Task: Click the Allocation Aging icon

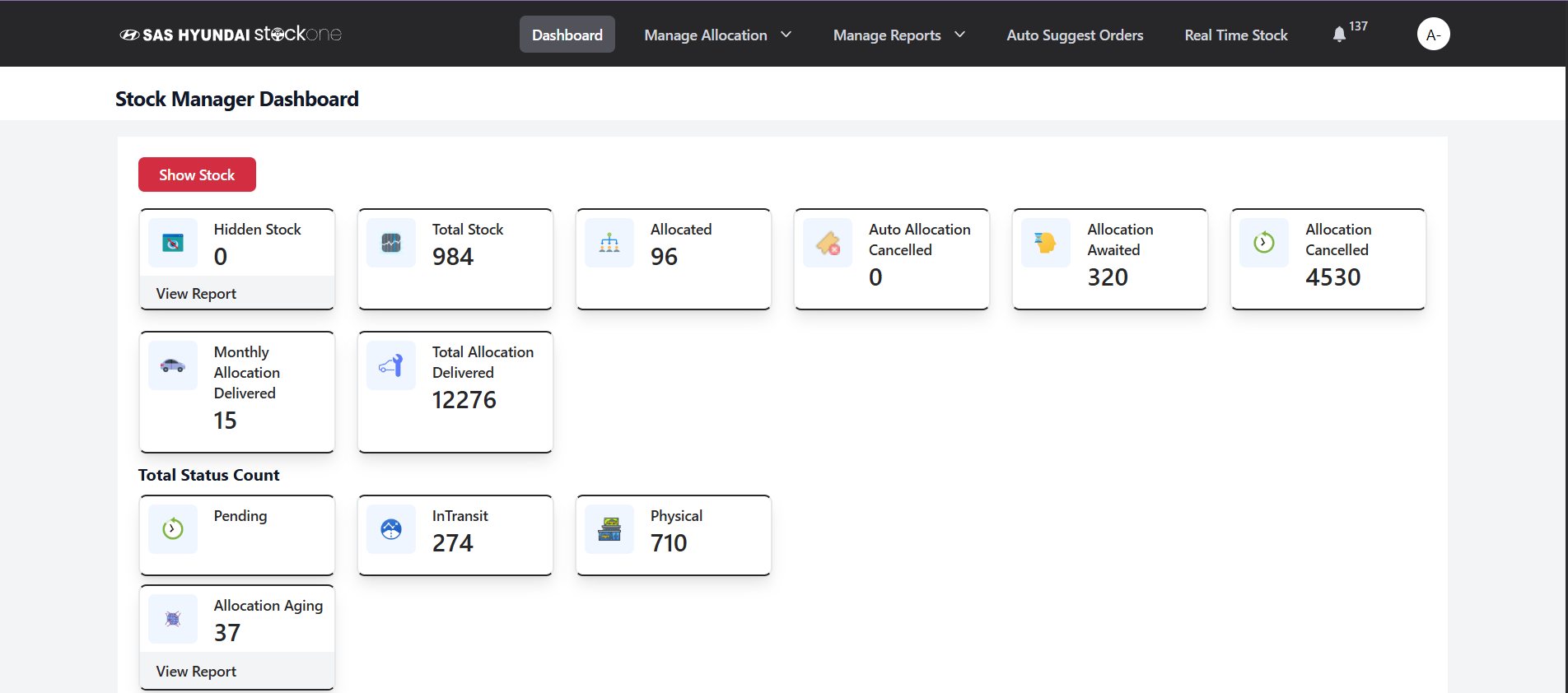Action: tap(173, 619)
